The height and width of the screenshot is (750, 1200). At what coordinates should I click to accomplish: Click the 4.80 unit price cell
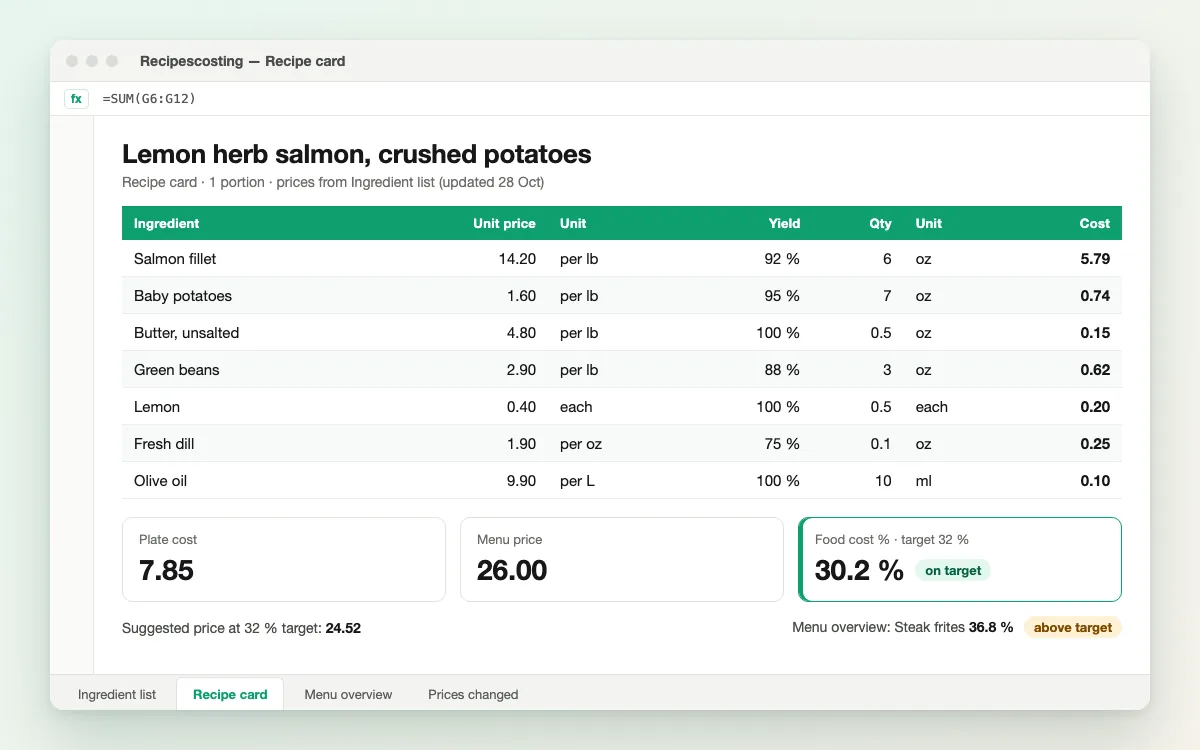click(521, 333)
